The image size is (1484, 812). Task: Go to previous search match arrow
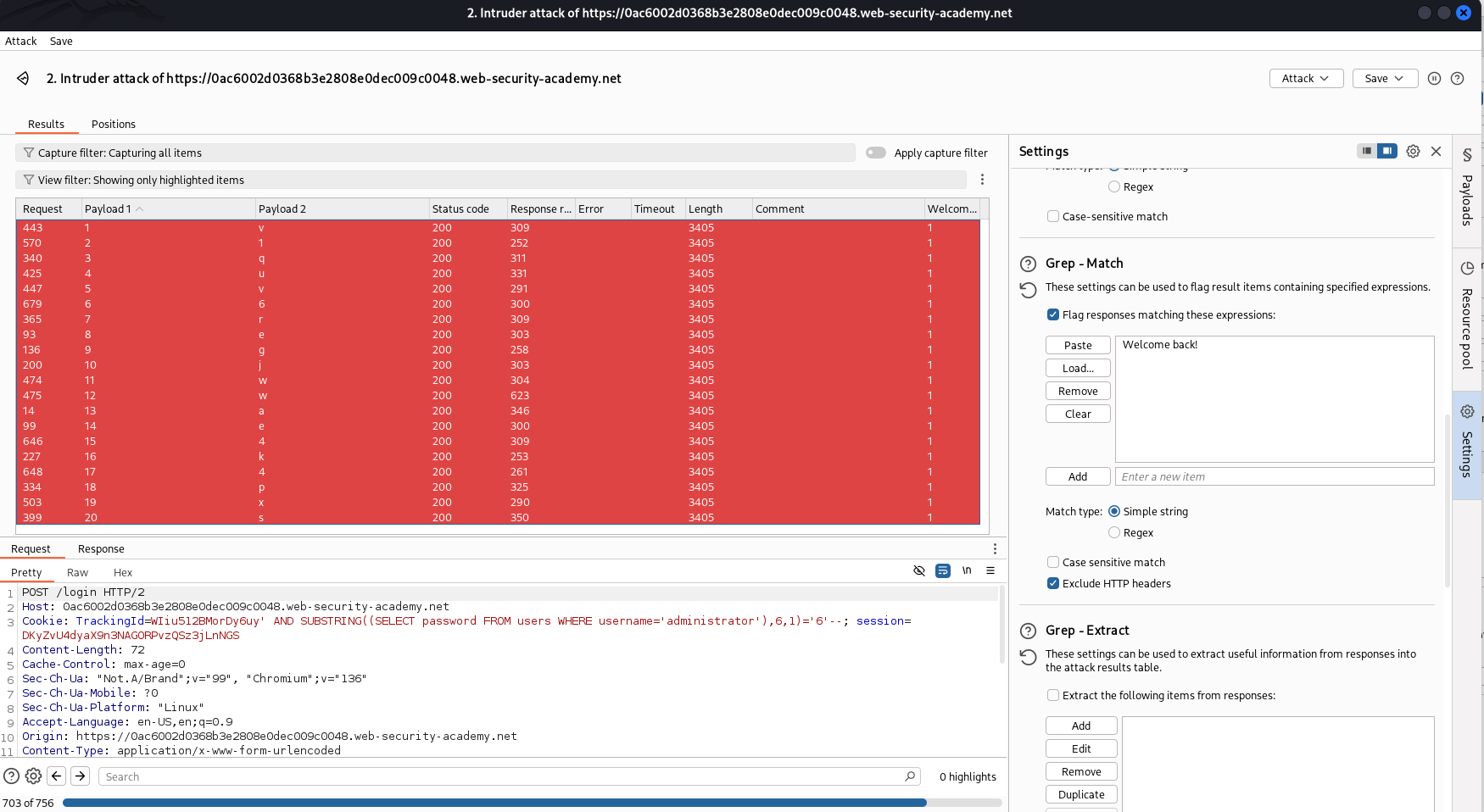57,776
